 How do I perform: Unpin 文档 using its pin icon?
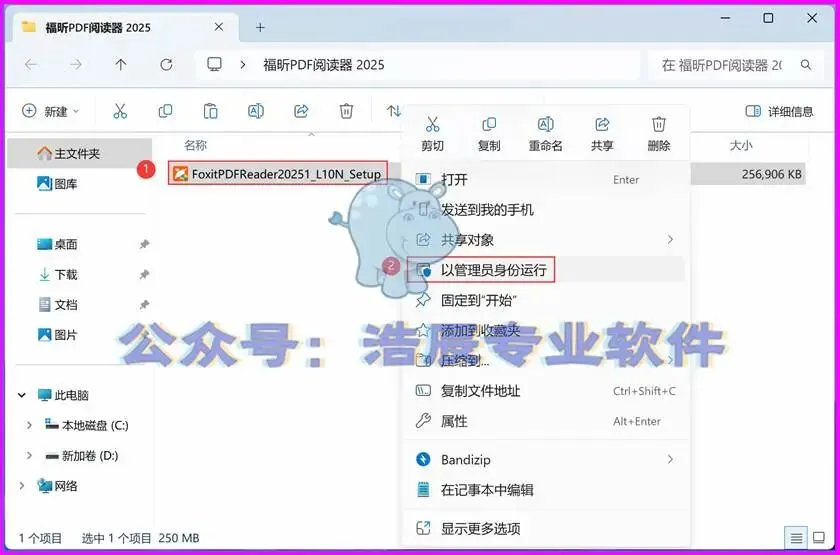coord(144,305)
